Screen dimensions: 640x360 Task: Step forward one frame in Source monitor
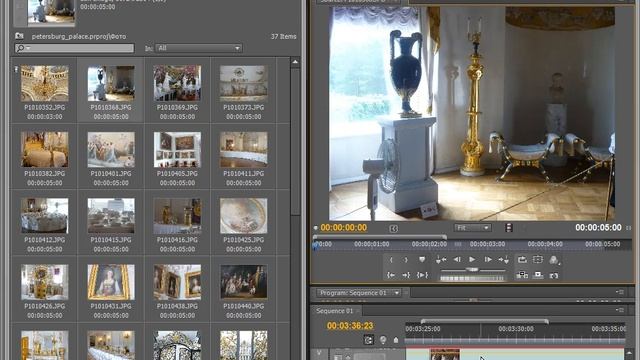488,260
